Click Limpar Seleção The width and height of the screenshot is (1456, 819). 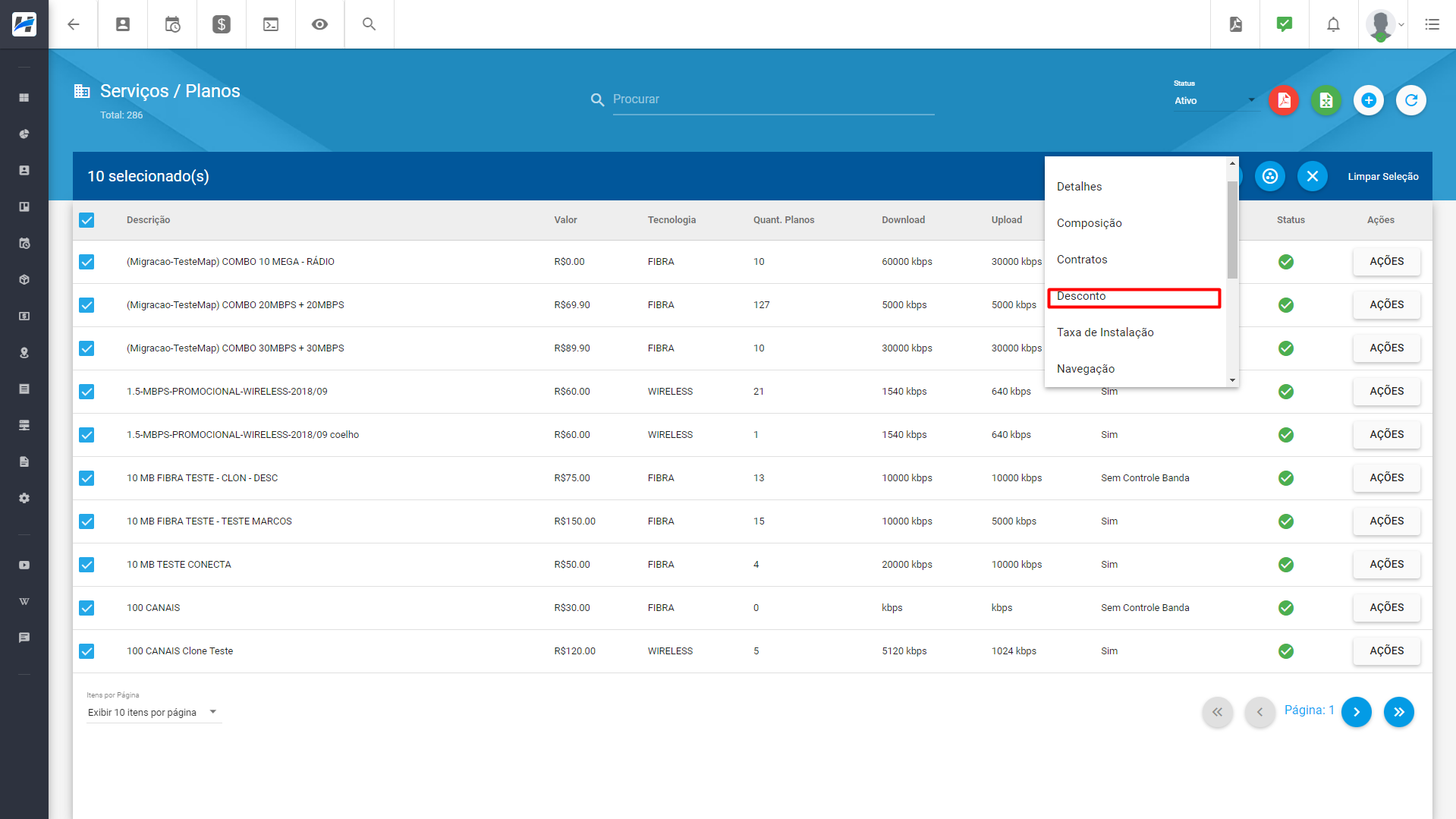(1382, 176)
